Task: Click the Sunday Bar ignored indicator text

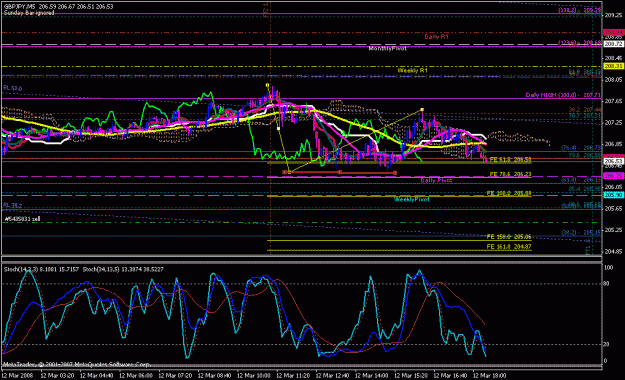Action: 29,13
